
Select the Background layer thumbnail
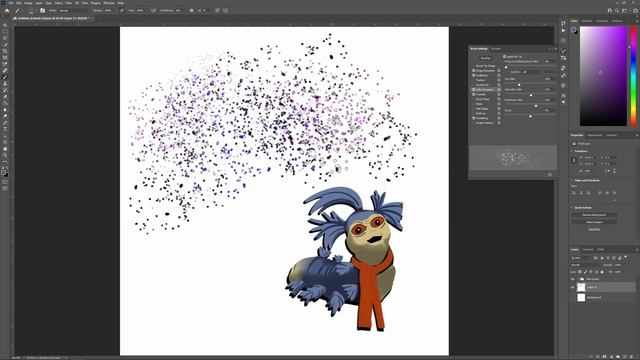coord(581,298)
